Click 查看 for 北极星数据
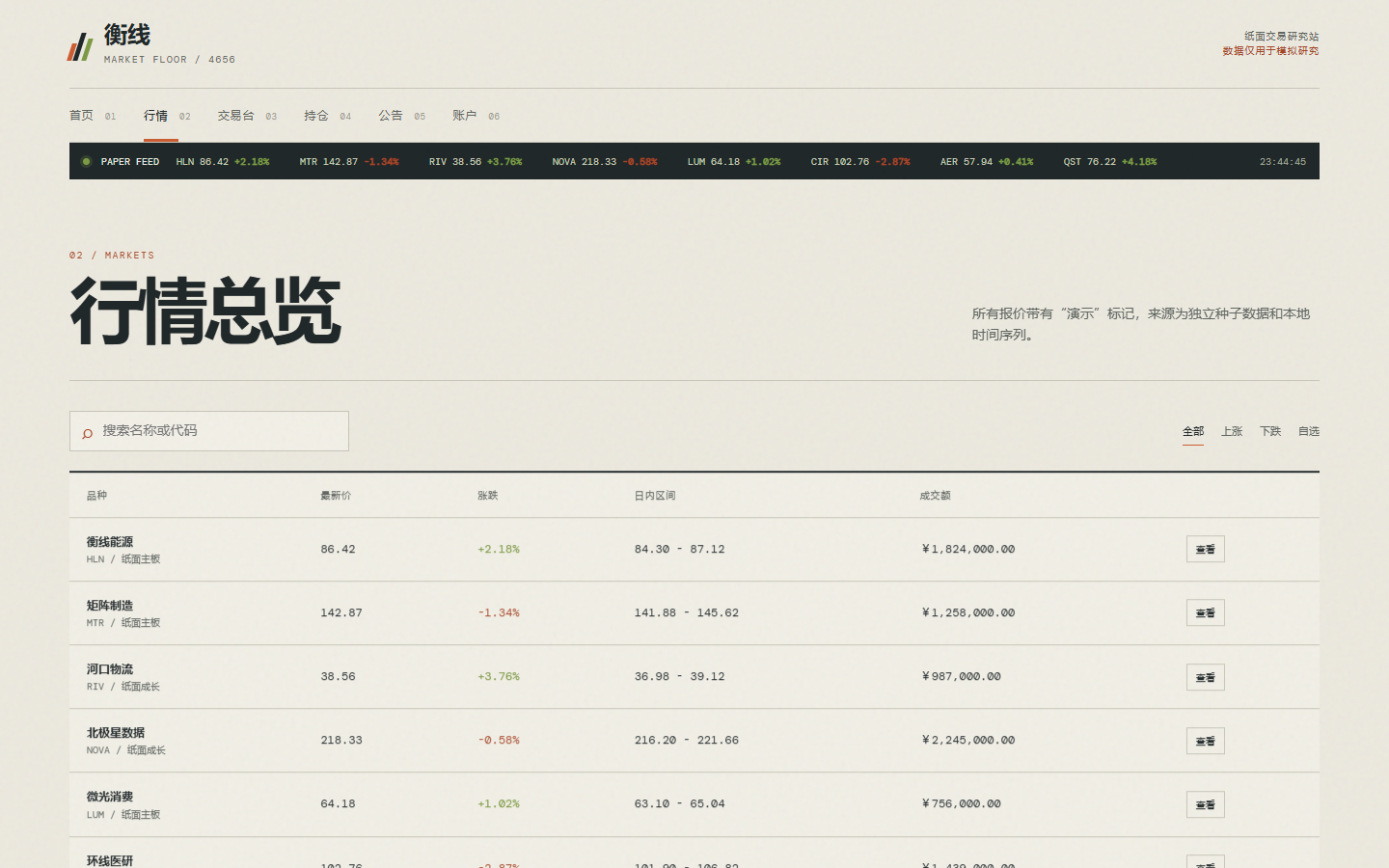Screen dimensions: 1389x868 [x=1206, y=741]
